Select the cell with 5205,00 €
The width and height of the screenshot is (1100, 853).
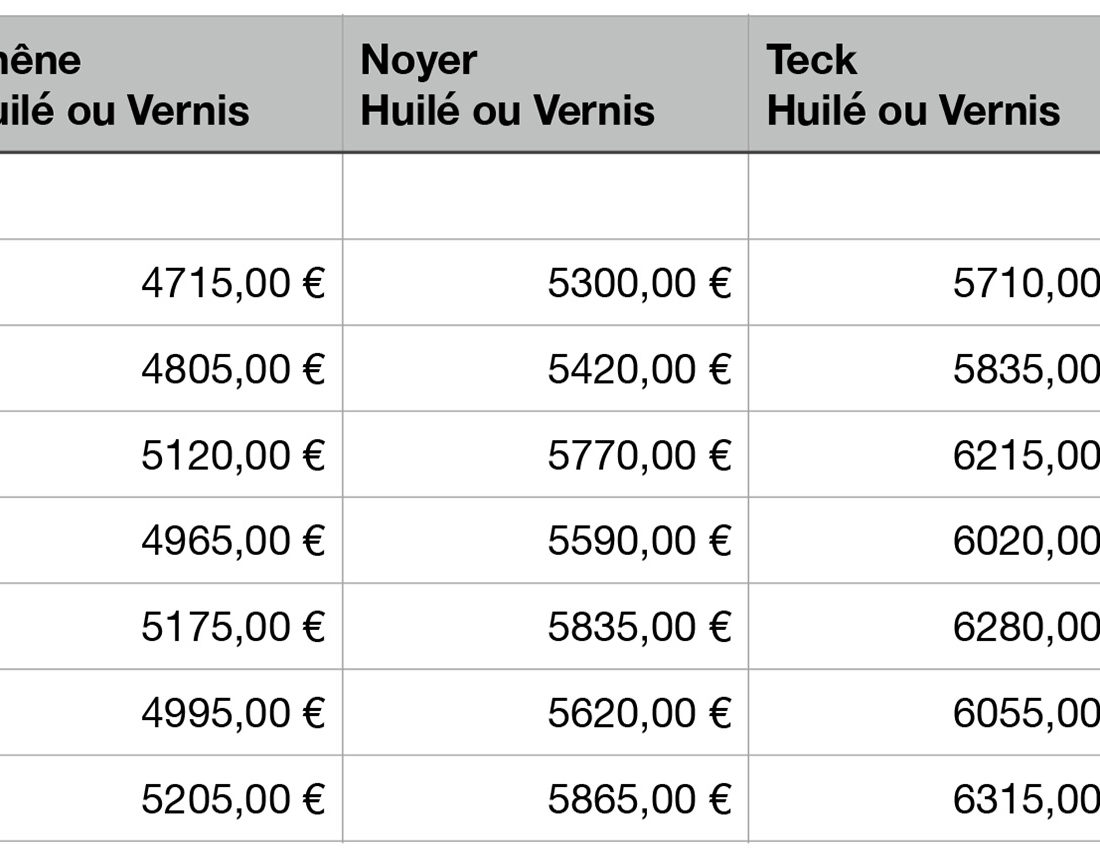(233, 799)
